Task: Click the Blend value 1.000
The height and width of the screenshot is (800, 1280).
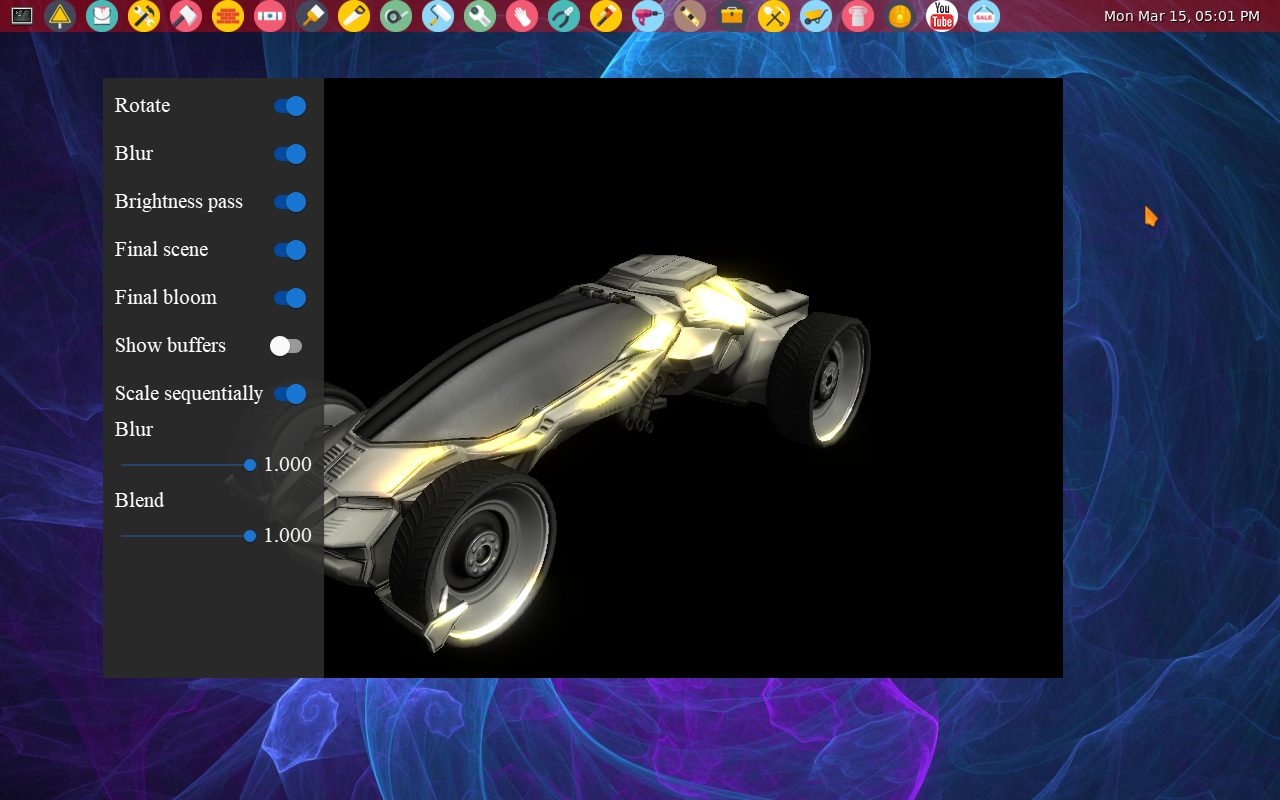Action: pos(288,536)
